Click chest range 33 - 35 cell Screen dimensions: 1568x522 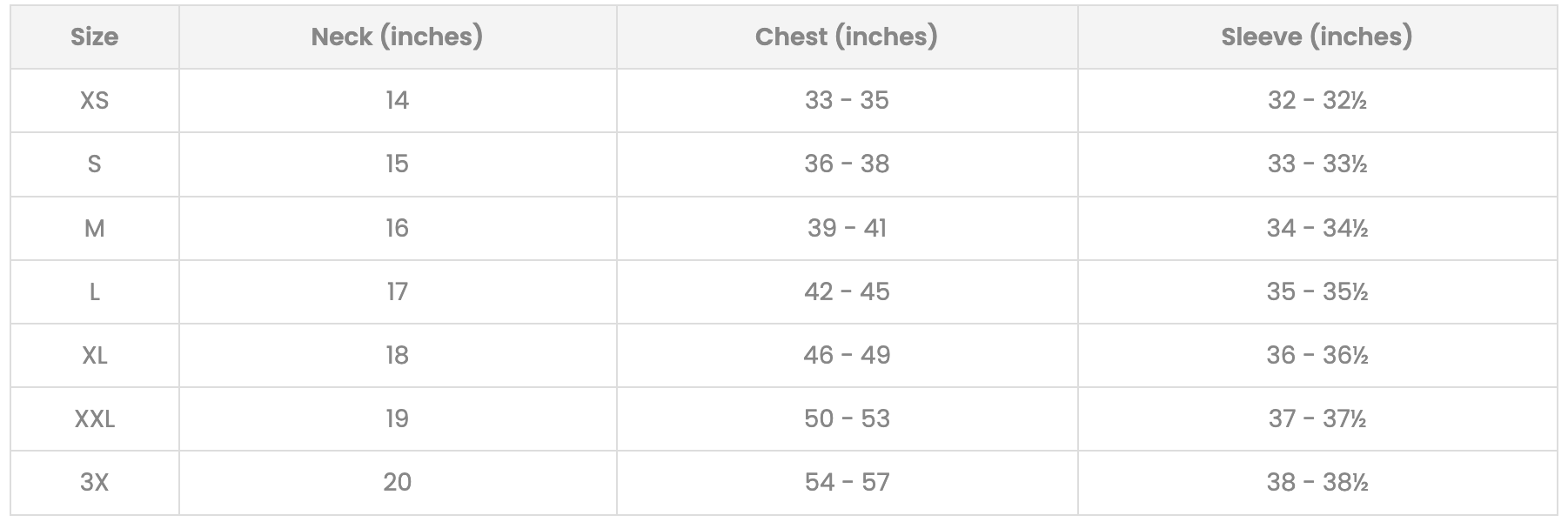point(847,100)
